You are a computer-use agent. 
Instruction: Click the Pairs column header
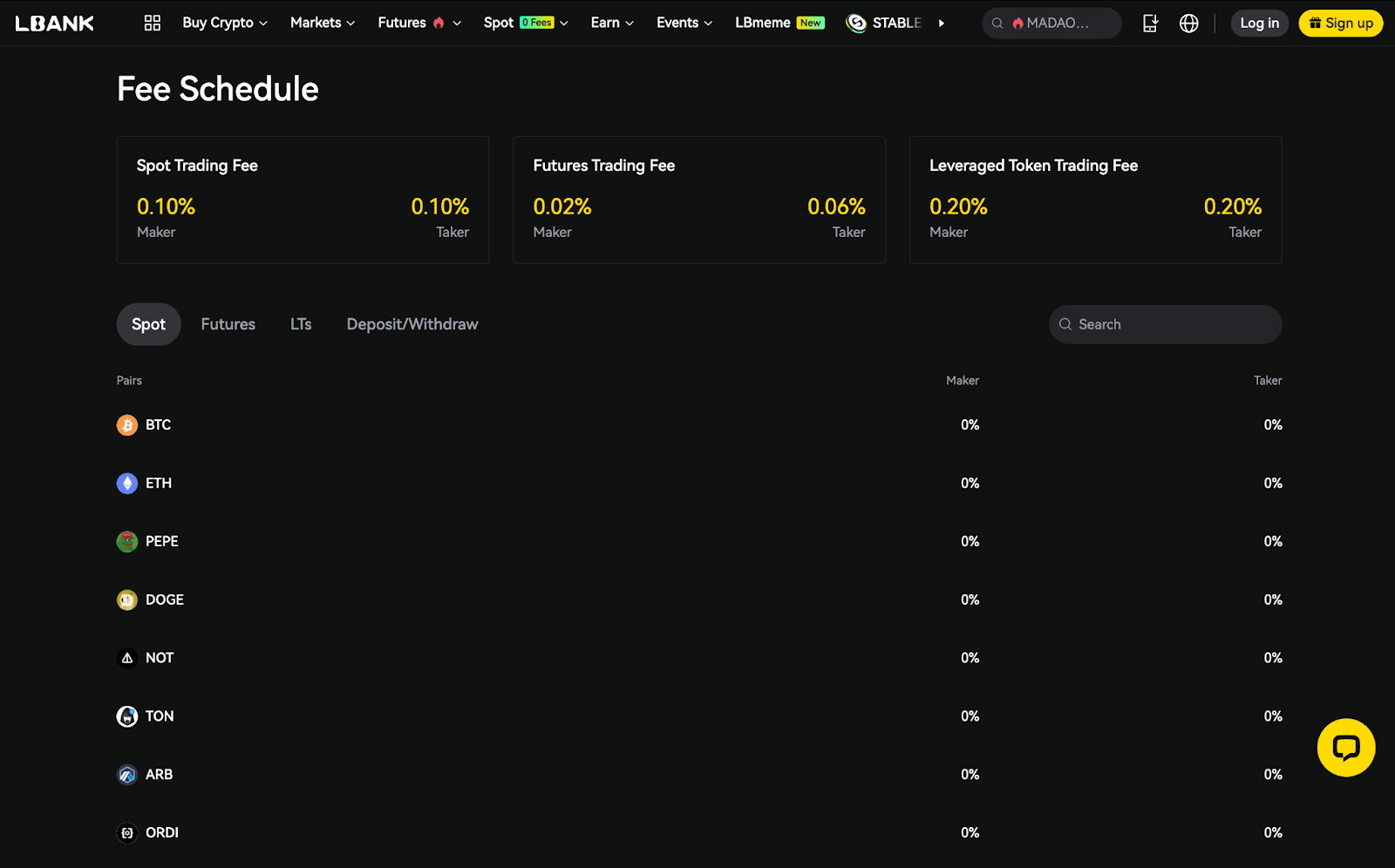[x=129, y=381]
